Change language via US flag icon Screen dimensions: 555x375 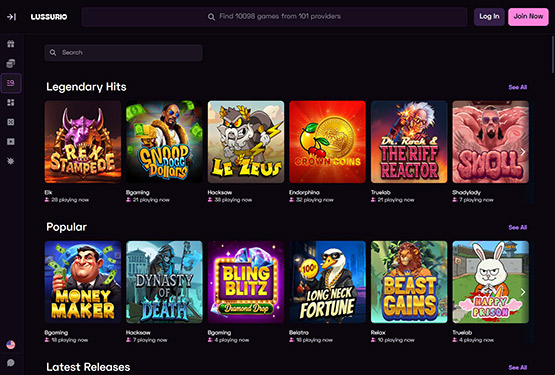point(11,344)
